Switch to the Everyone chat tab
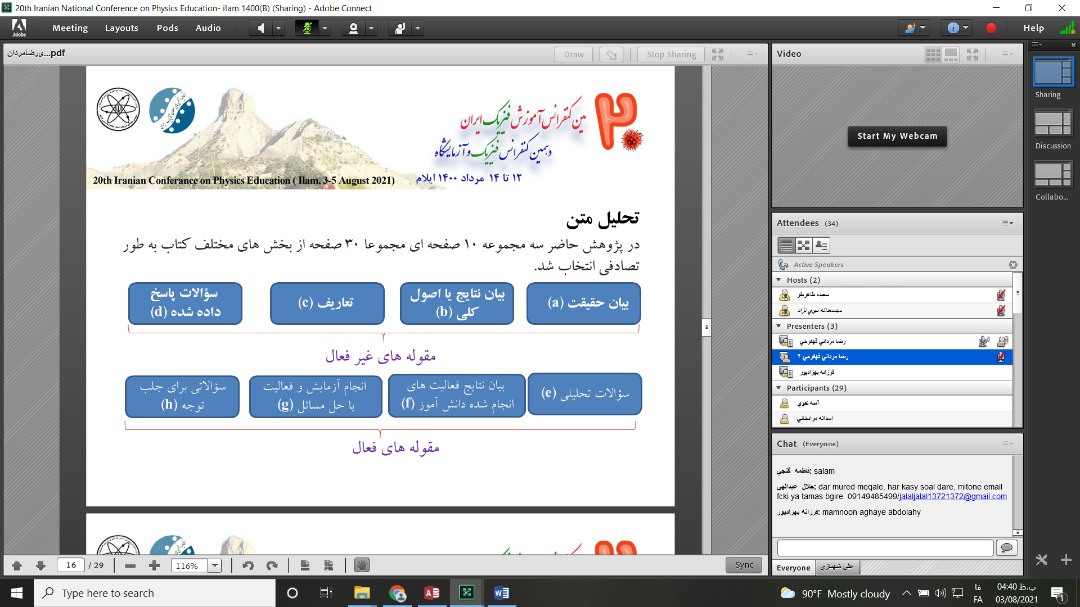 click(792, 567)
